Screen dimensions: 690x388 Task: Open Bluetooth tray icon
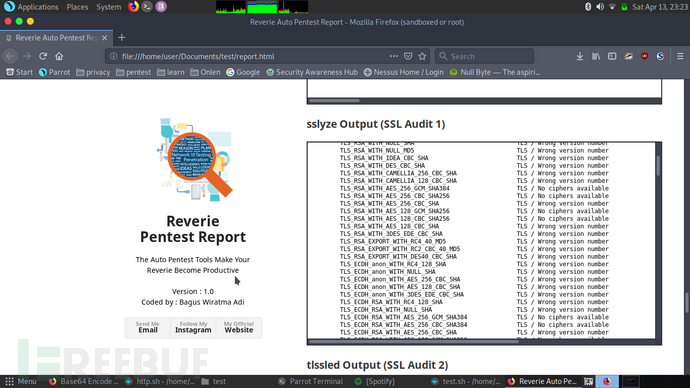pos(588,7)
